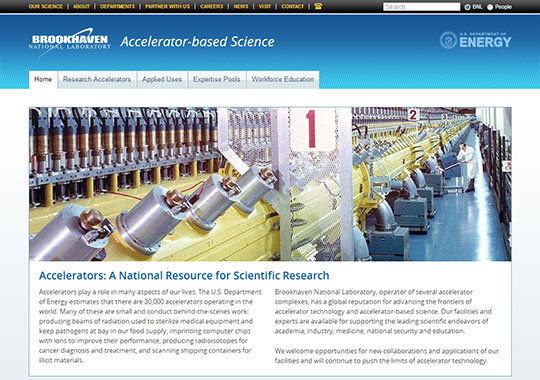The image size is (540, 380).
Task: Select the BNL search radio button
Action: point(467,7)
